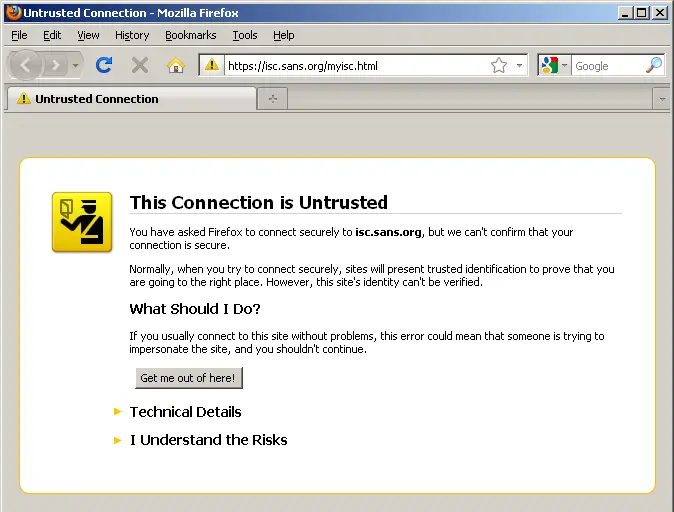Click the warning site identity icon in address bar
Viewport: 674px width, 512px height.
[211, 65]
